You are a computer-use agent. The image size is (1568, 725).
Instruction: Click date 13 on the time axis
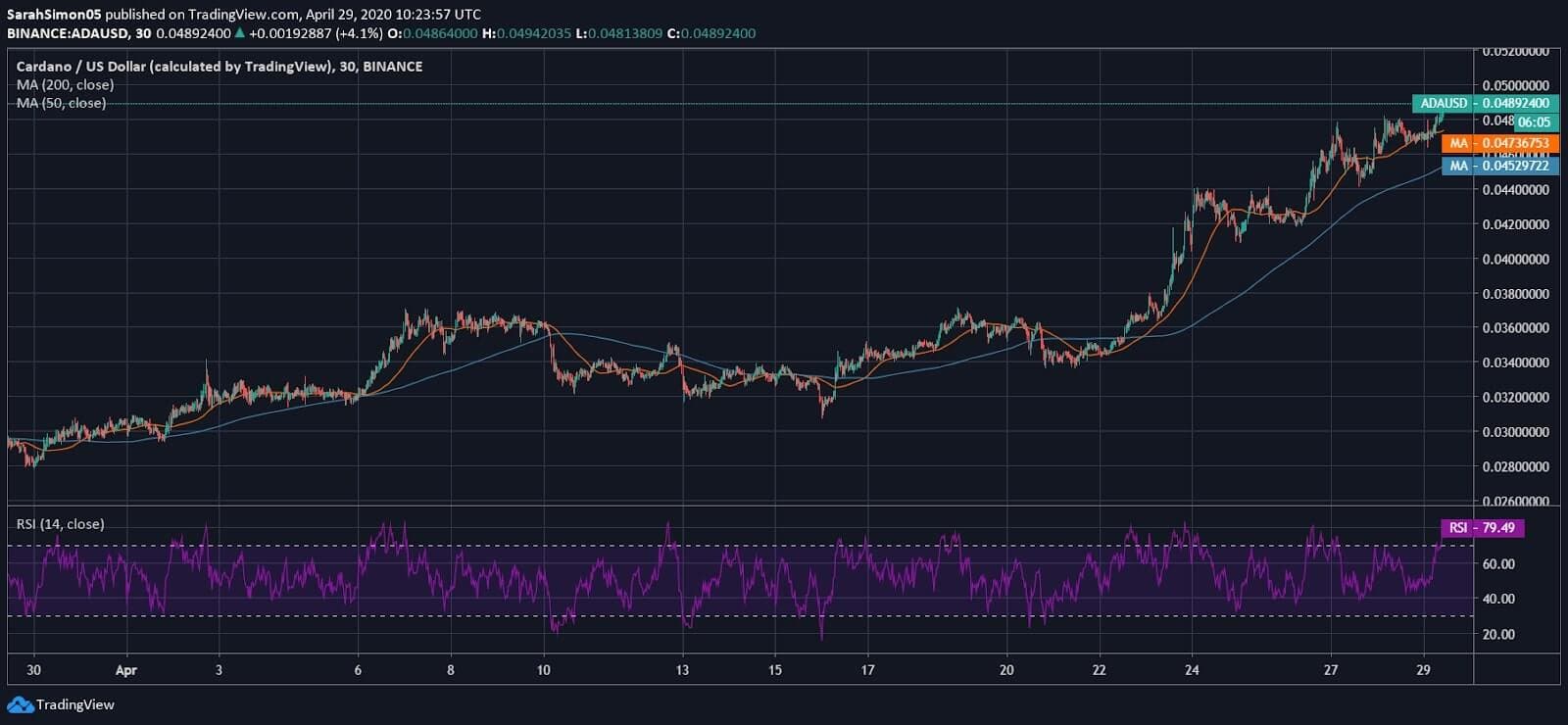point(682,670)
